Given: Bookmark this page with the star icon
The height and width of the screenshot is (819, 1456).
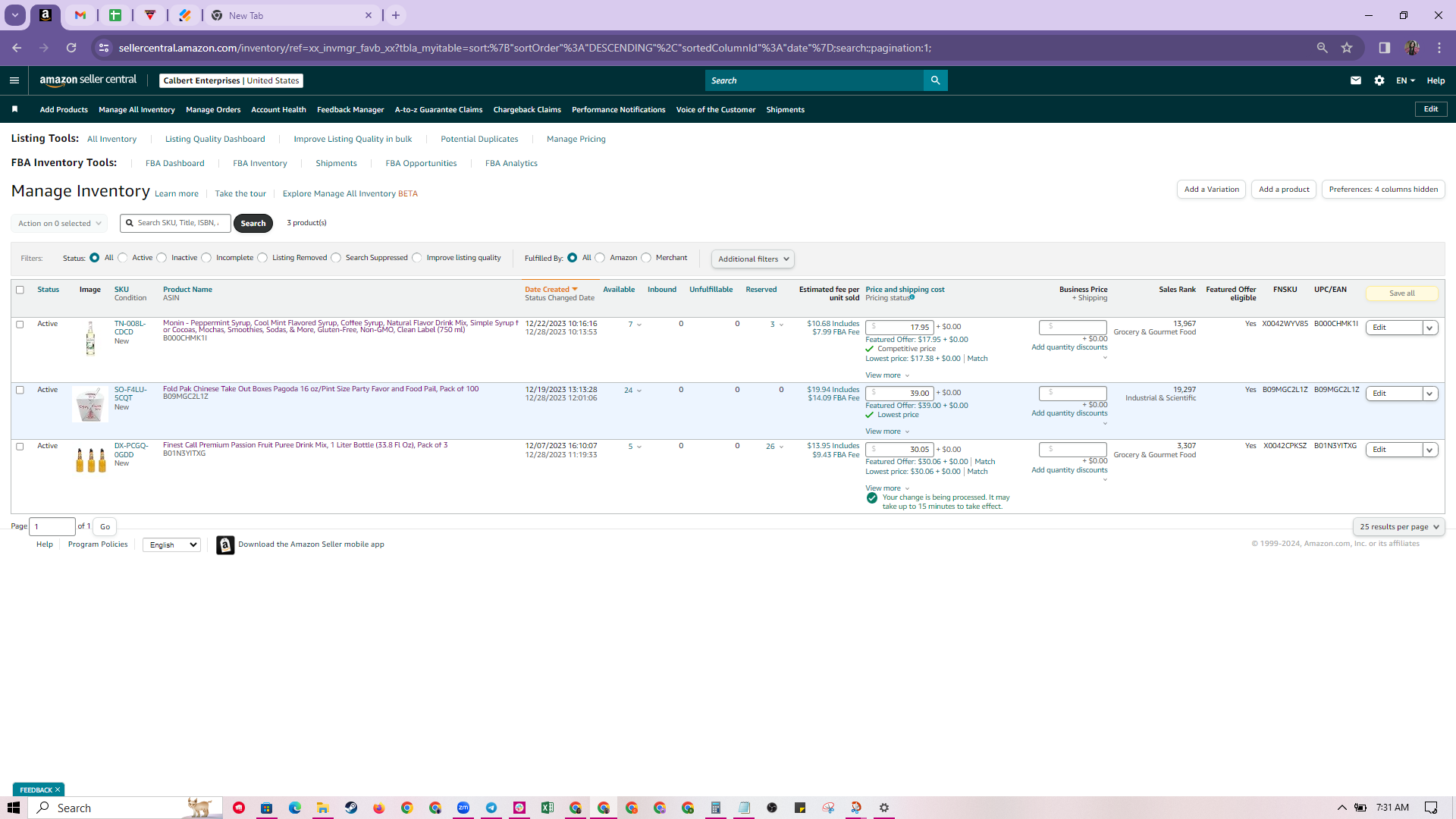Looking at the screenshot, I should click(1347, 48).
